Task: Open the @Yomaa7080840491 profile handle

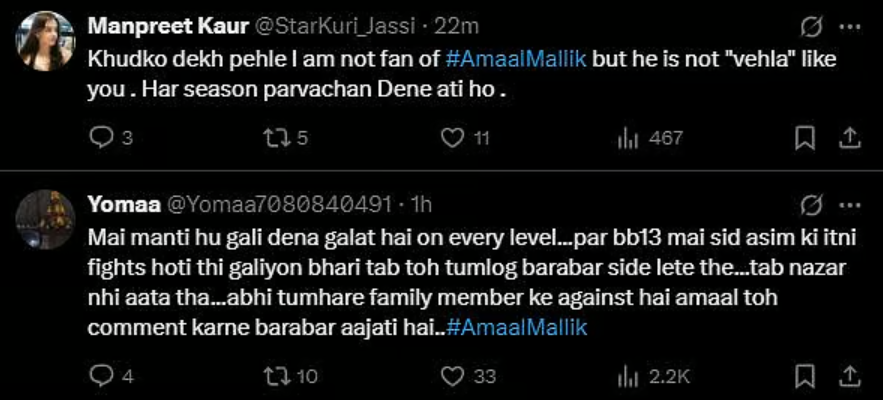Action: point(277,205)
